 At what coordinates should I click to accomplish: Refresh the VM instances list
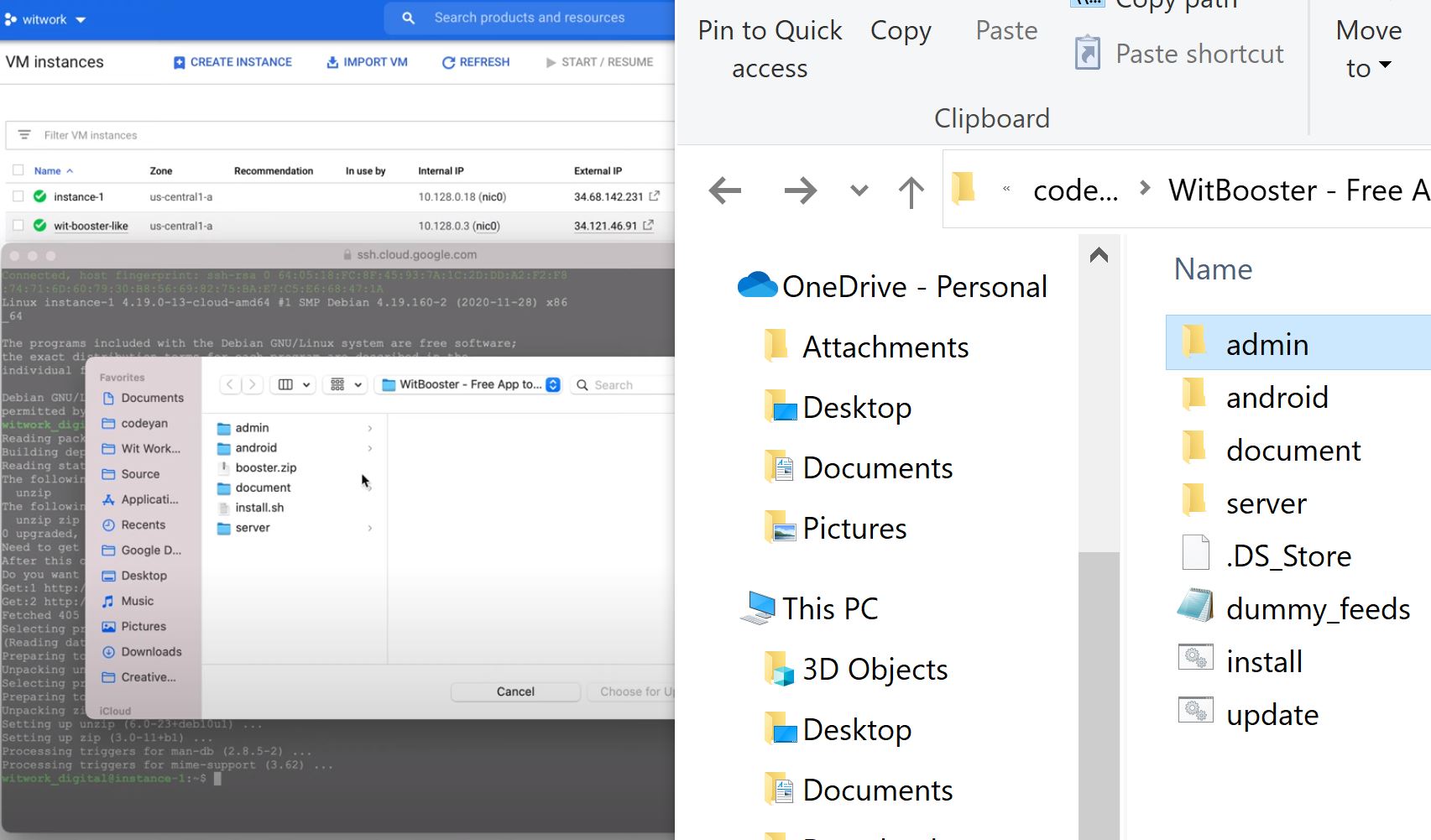click(x=476, y=62)
